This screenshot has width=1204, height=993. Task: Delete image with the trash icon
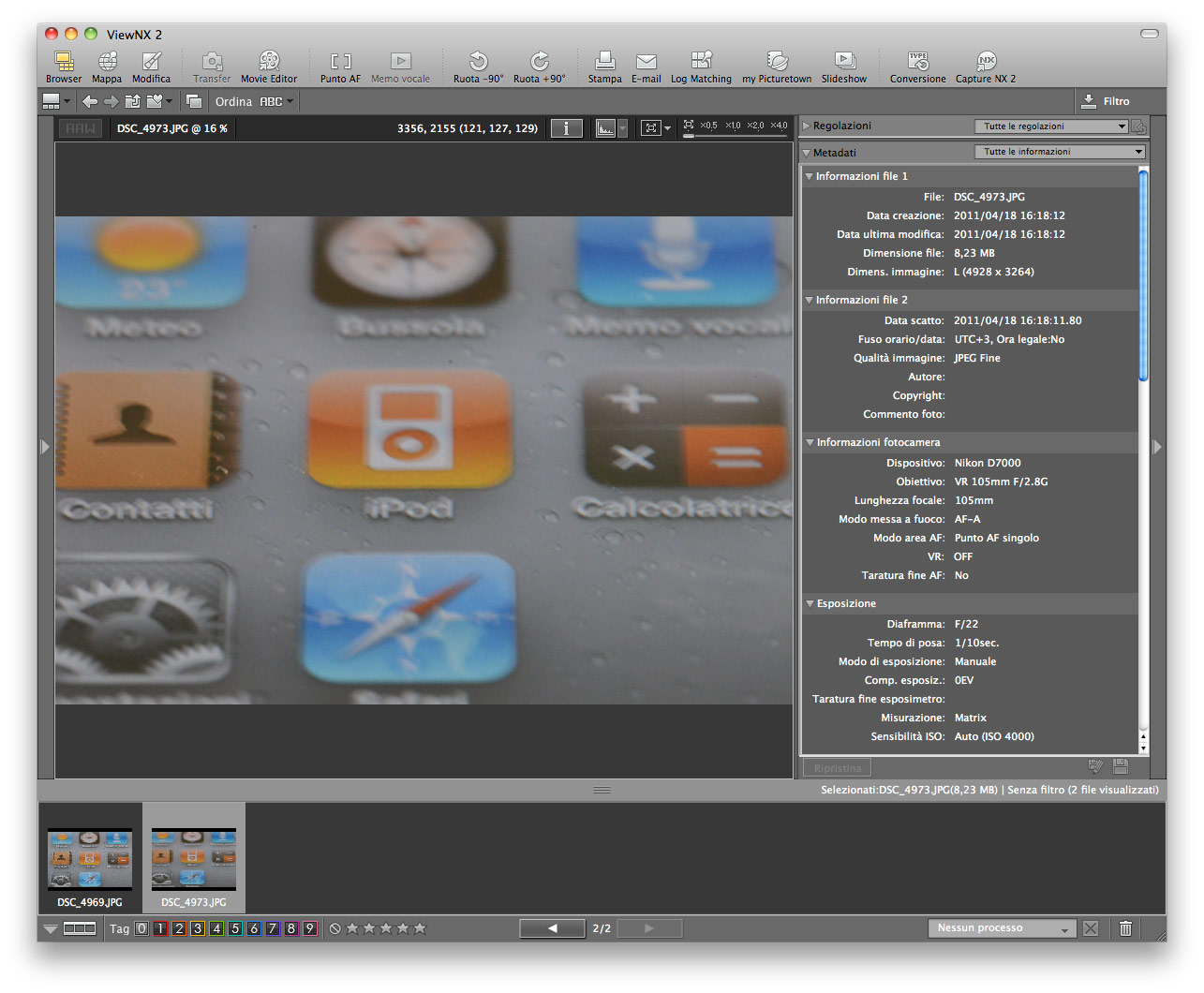click(x=1125, y=928)
